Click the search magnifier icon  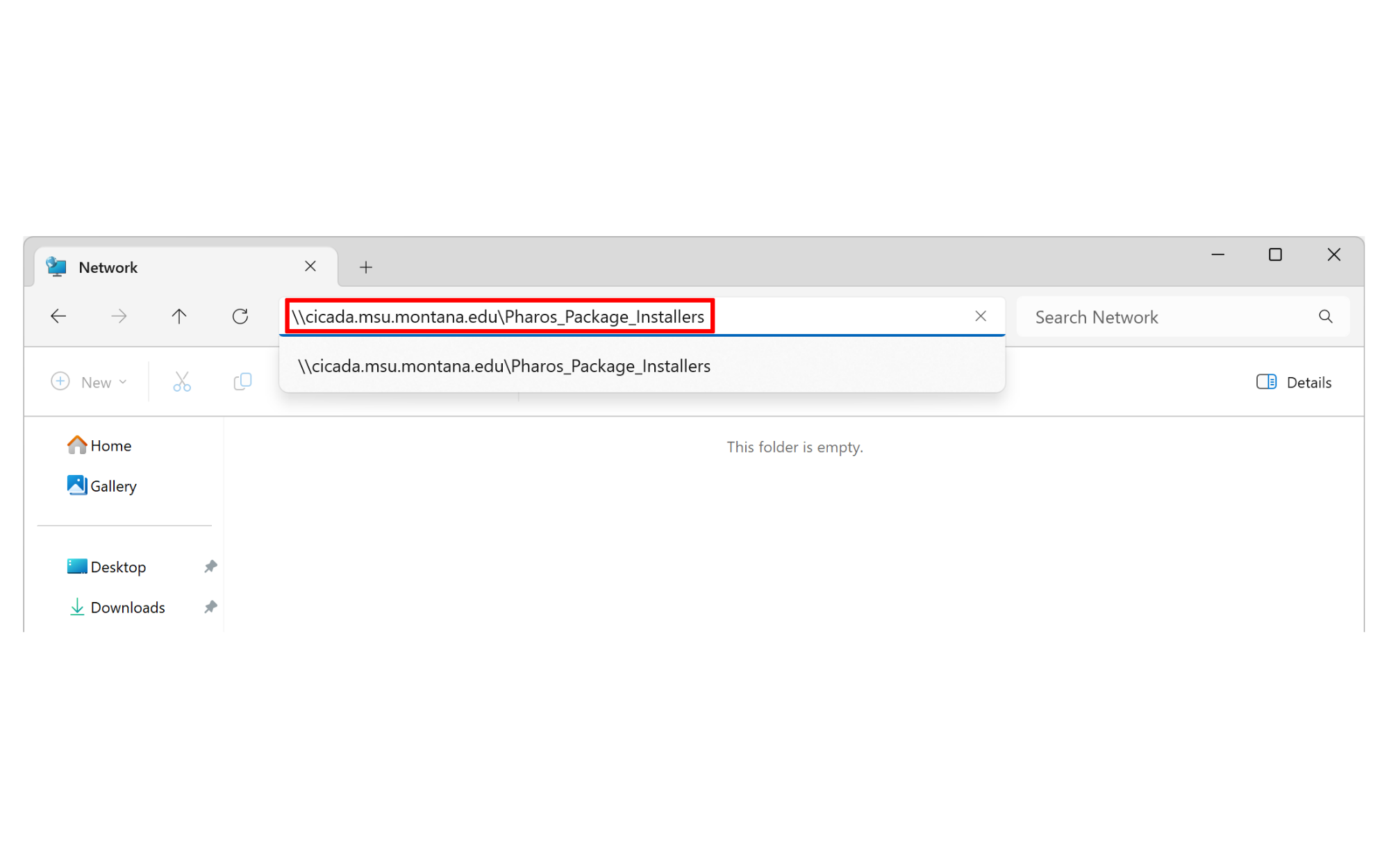(1325, 317)
